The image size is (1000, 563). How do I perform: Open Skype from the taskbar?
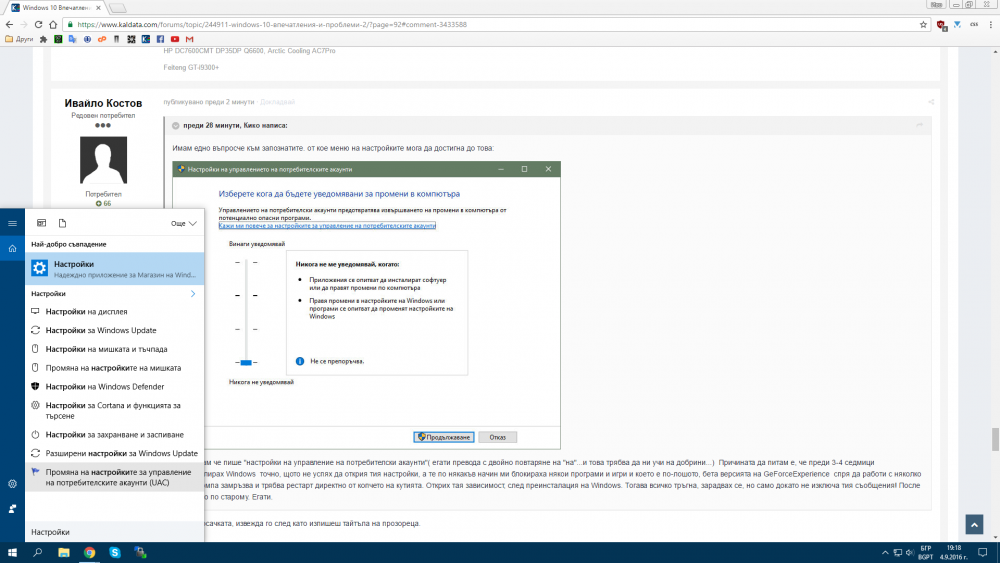click(115, 552)
